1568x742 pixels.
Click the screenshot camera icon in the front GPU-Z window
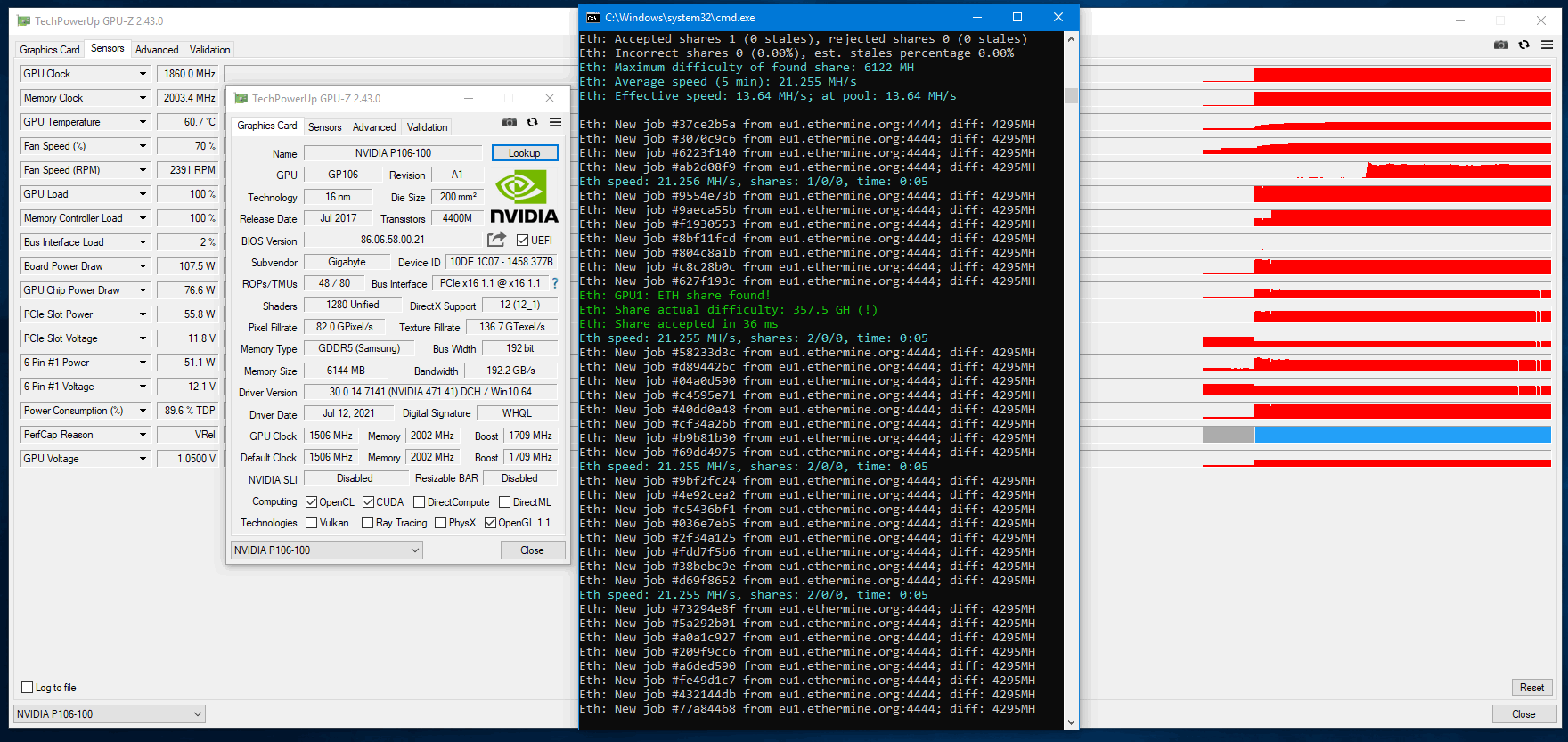coord(510,122)
